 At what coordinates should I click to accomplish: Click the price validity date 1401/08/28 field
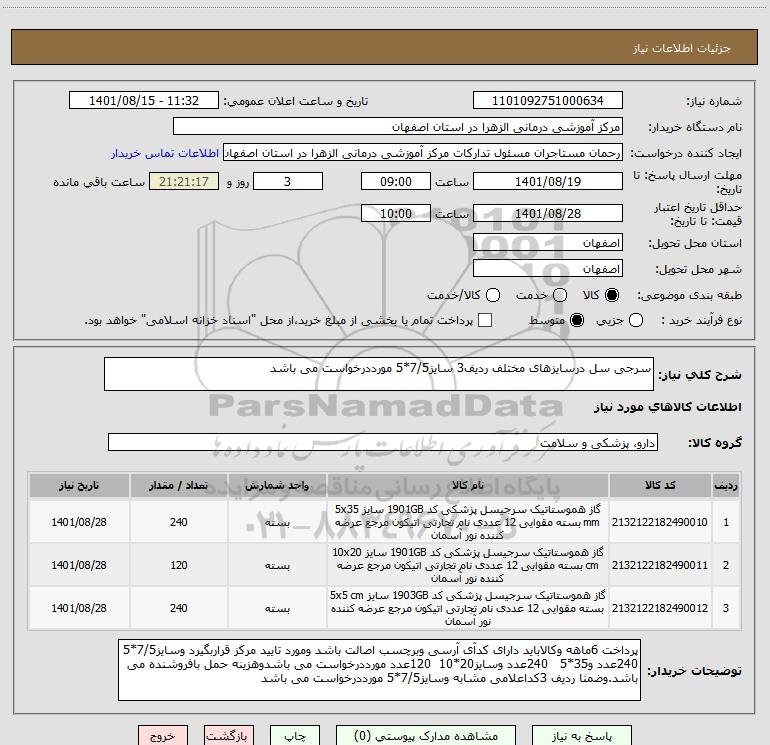(x=548, y=214)
